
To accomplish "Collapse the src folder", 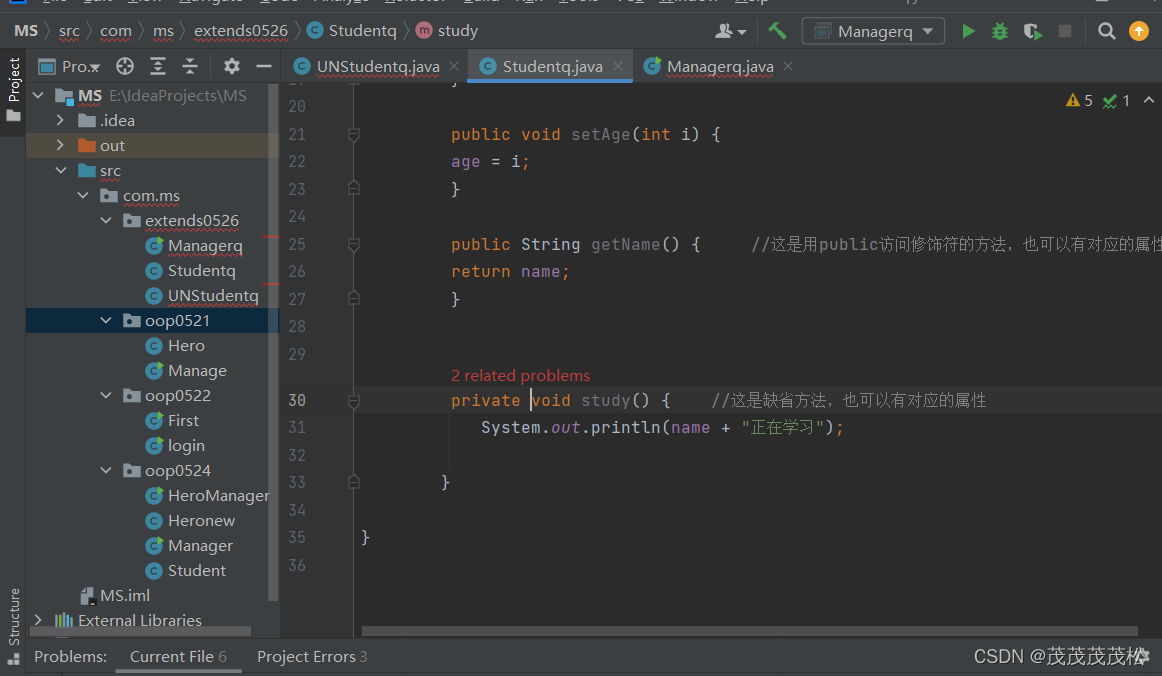I will [x=61, y=170].
